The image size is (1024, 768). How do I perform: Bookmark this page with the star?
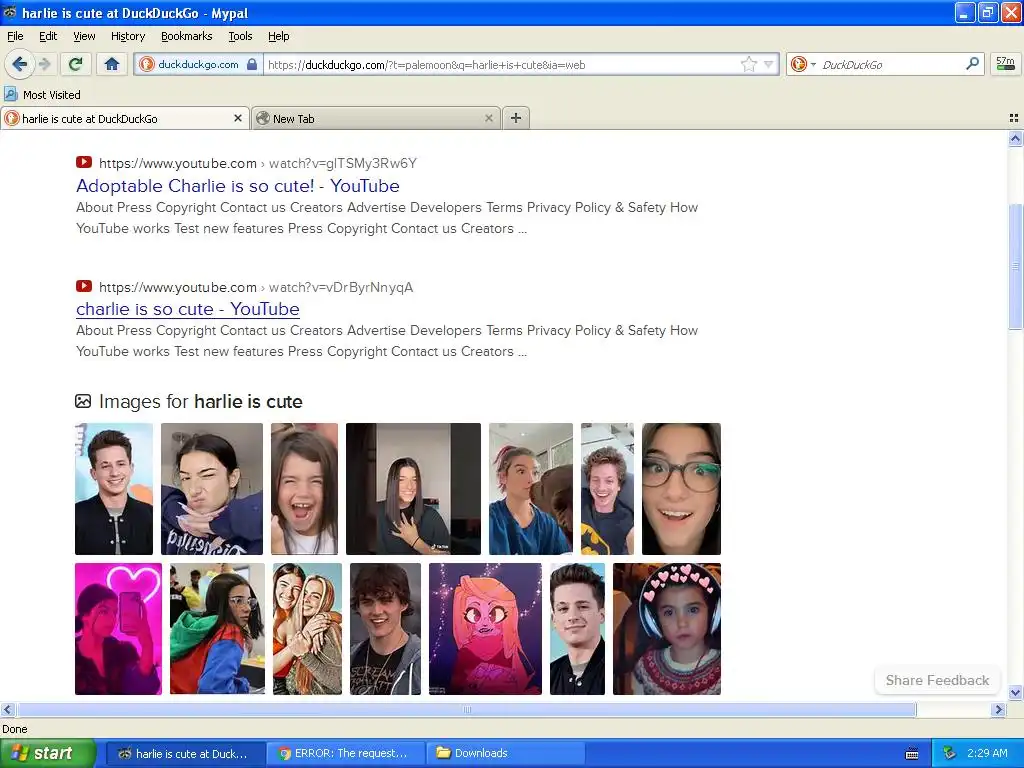pyautogui.click(x=748, y=64)
